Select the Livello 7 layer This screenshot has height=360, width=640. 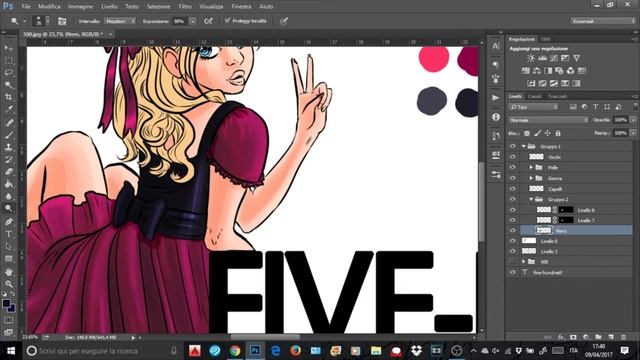point(576,220)
